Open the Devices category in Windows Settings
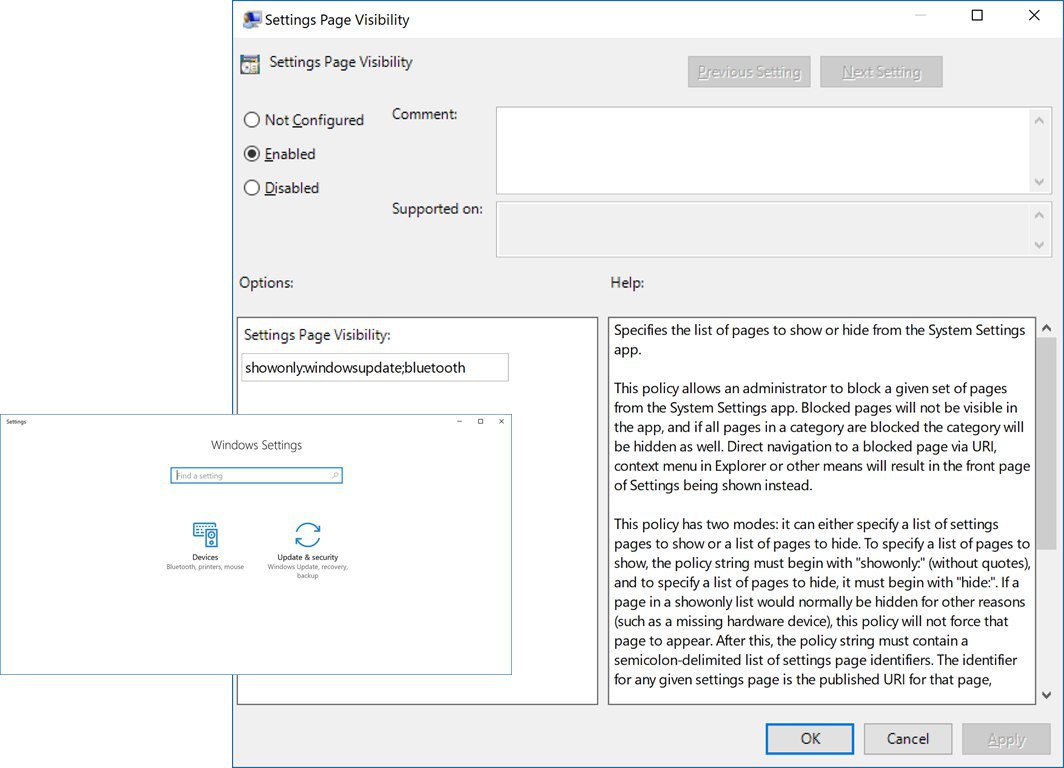The width and height of the screenshot is (1064, 768). tap(205, 545)
